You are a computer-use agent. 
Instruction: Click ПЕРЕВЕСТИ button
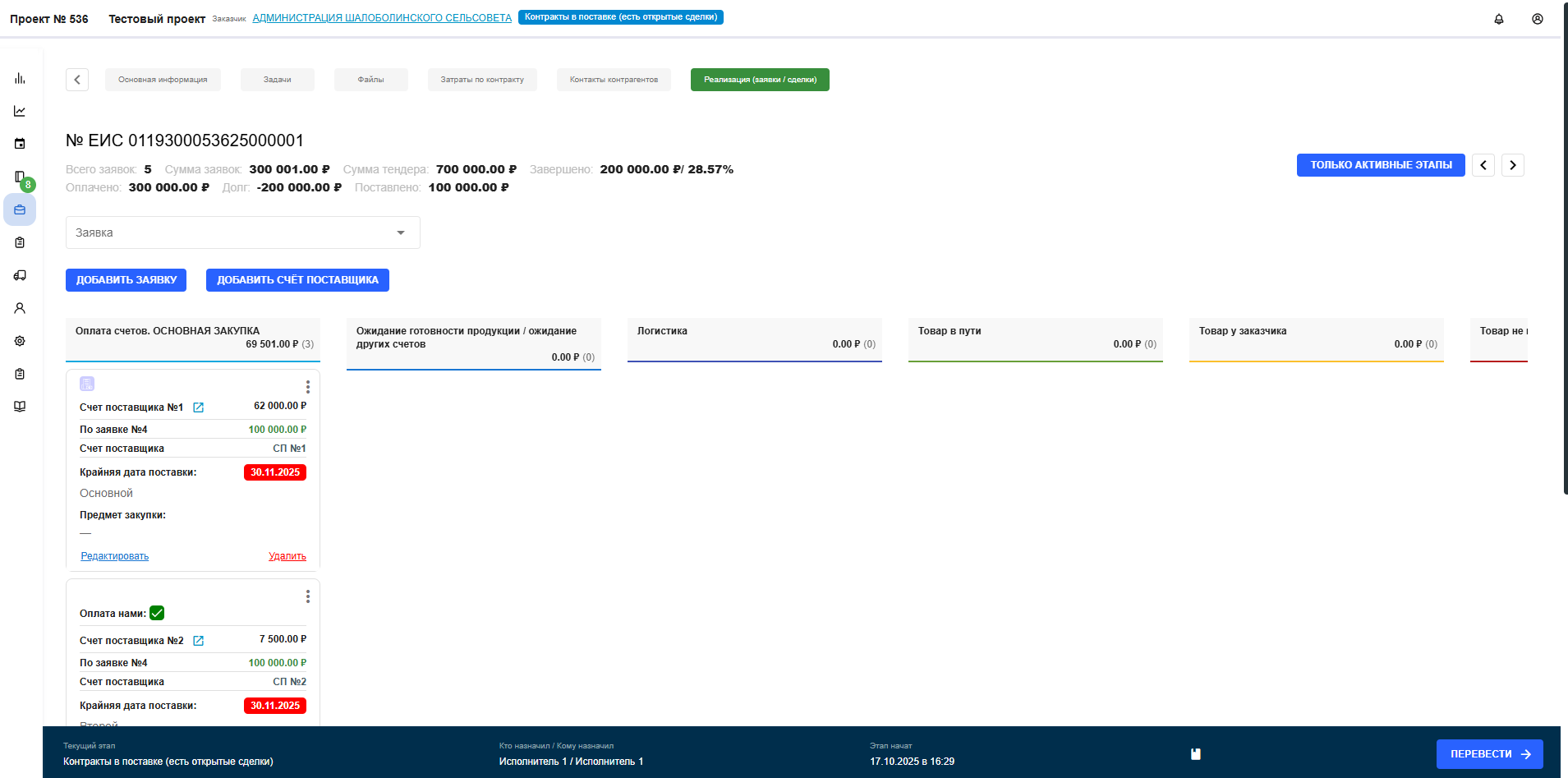click(x=1490, y=754)
